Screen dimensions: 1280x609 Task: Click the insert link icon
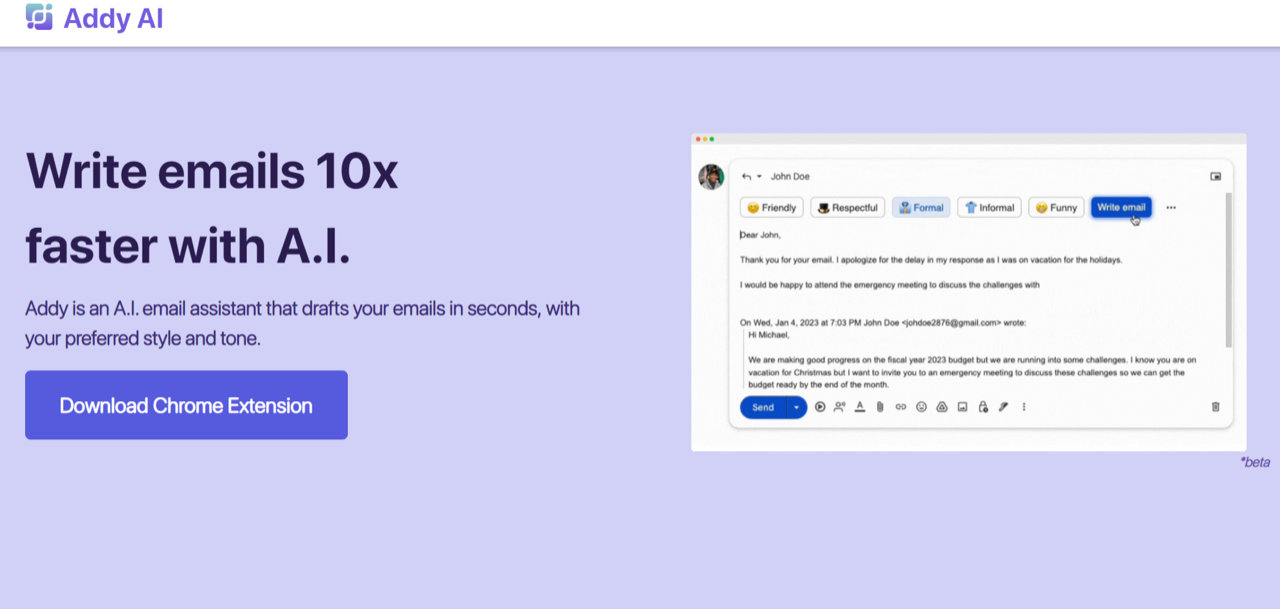(901, 407)
